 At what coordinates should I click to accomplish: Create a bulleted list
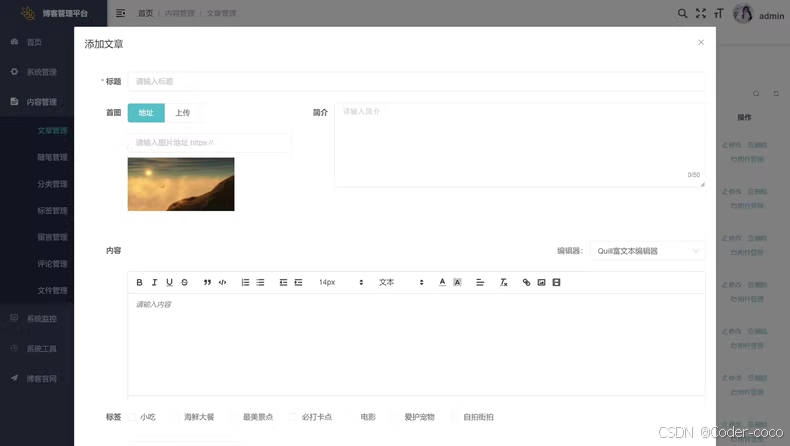pos(260,282)
